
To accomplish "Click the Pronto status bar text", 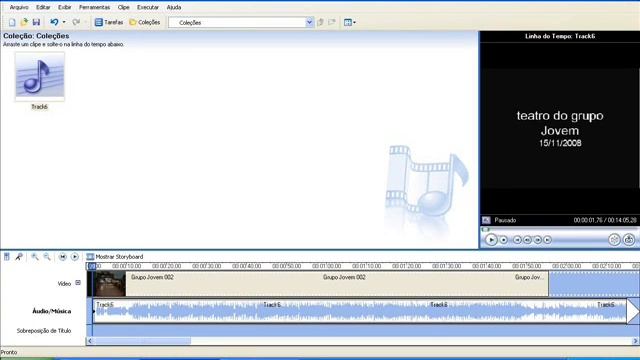I will point(9,352).
